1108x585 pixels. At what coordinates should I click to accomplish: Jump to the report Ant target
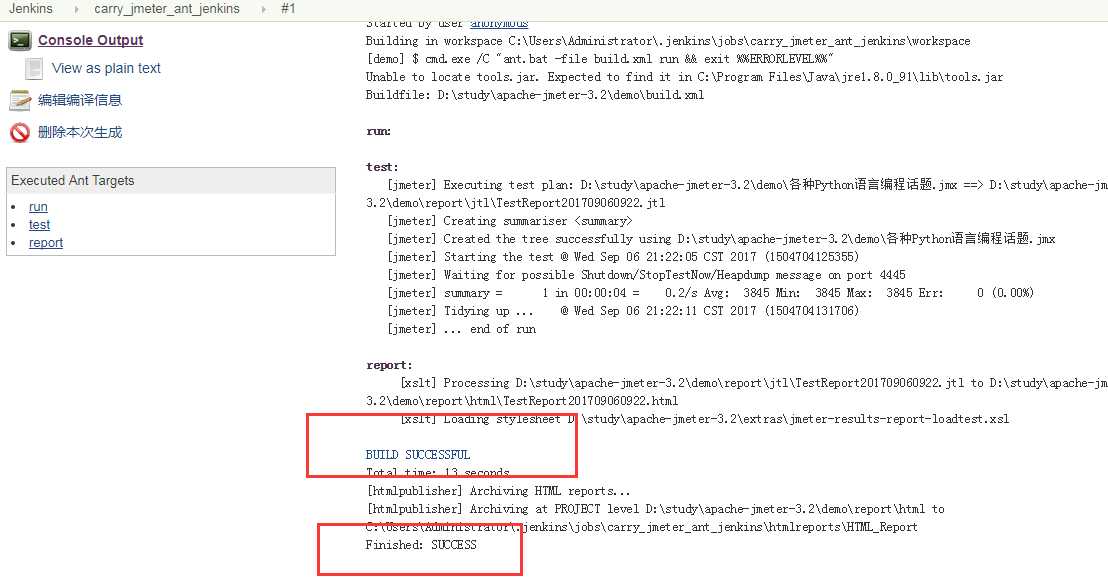pyautogui.click(x=46, y=242)
